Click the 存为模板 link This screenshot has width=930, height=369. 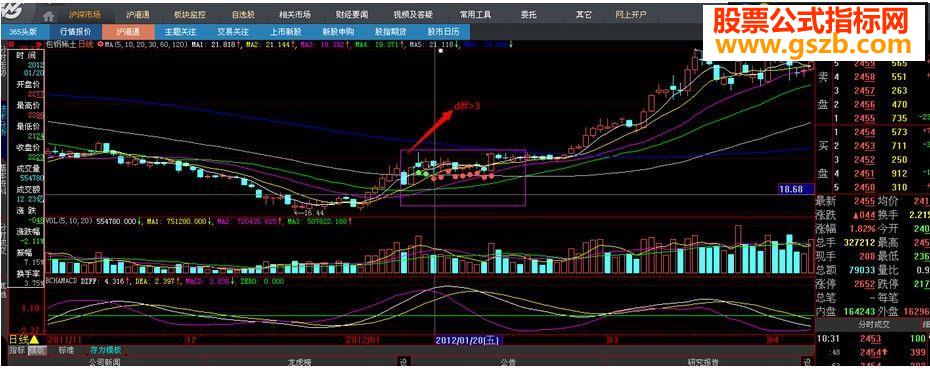tap(105, 350)
